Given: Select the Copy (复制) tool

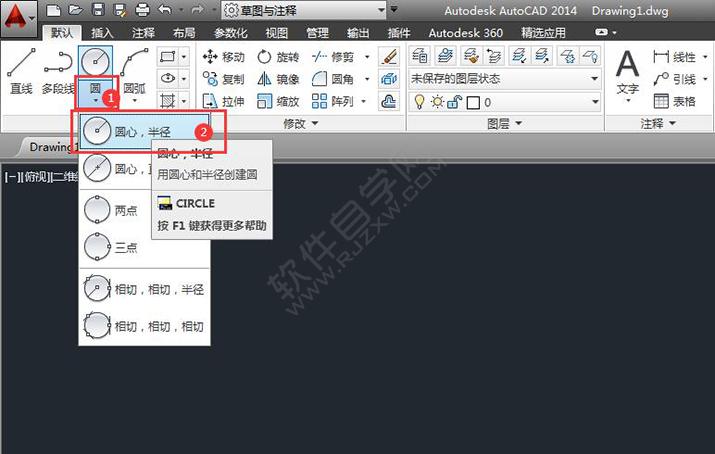Looking at the screenshot, I should coord(223,79).
